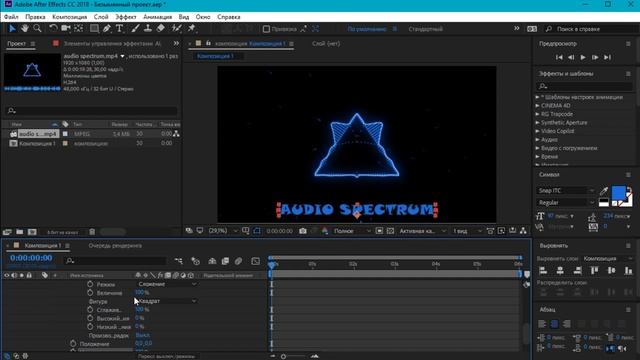Select the Rotation tool
The width and height of the screenshot is (640, 360).
[53, 29]
